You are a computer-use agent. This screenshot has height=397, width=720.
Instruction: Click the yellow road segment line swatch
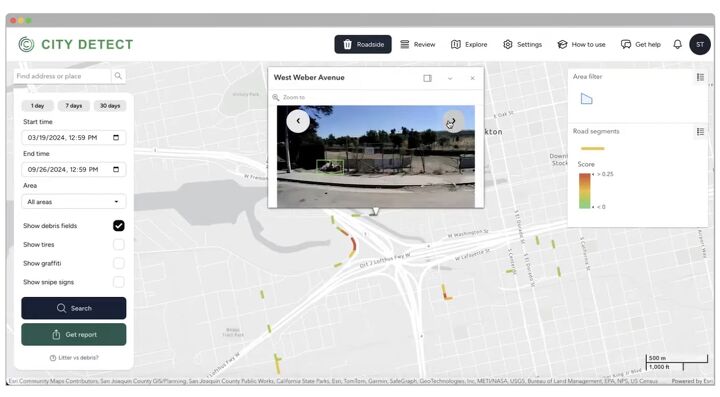[592, 148]
